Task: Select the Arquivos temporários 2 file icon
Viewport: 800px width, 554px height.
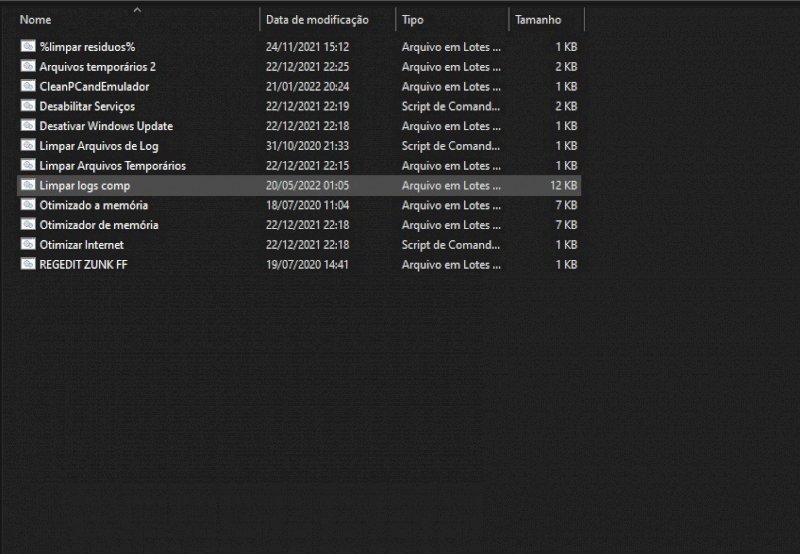Action: coord(28,67)
